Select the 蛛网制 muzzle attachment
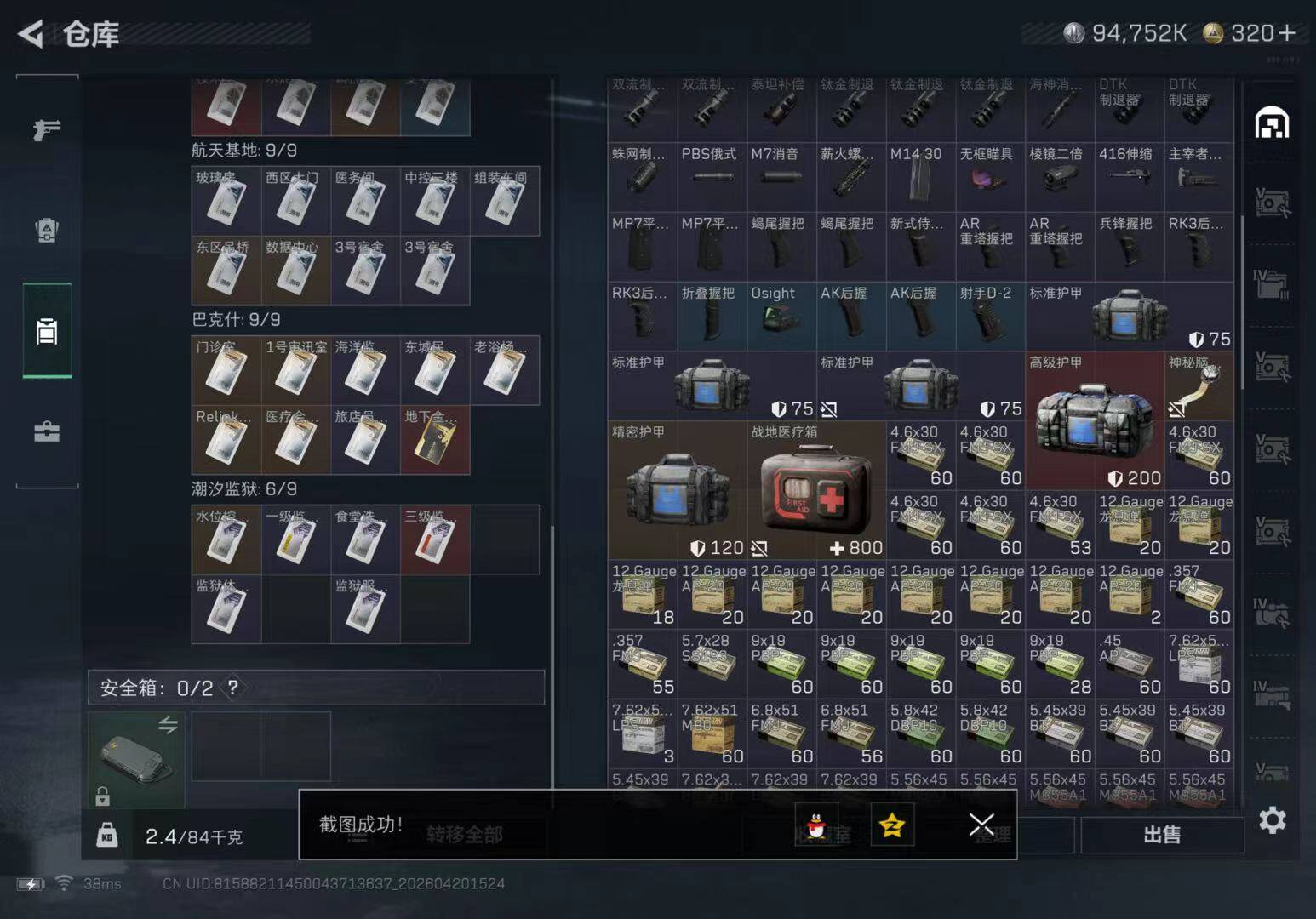The height and width of the screenshot is (919, 1316). (x=643, y=177)
